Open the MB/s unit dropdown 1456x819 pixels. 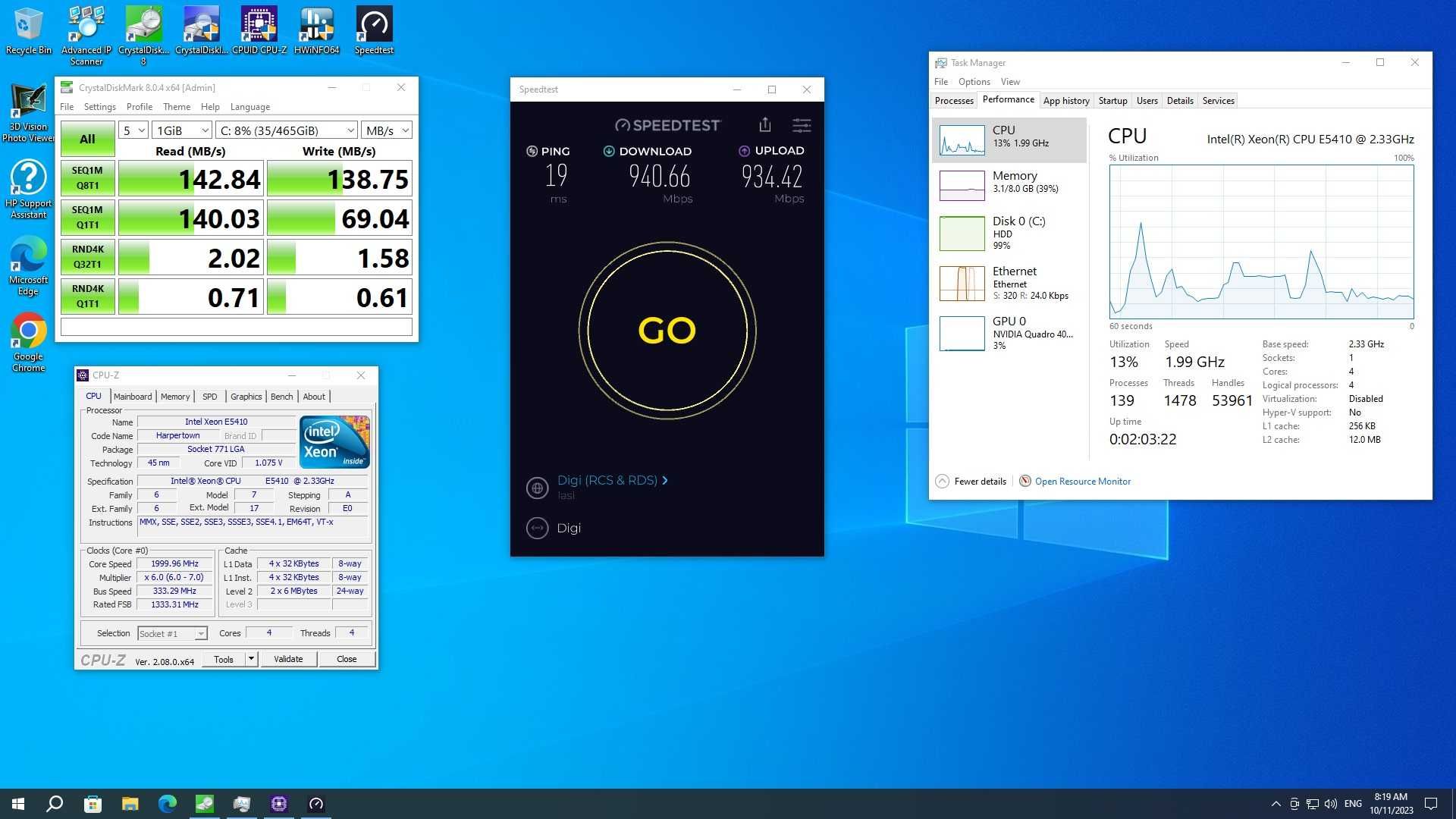tap(387, 130)
